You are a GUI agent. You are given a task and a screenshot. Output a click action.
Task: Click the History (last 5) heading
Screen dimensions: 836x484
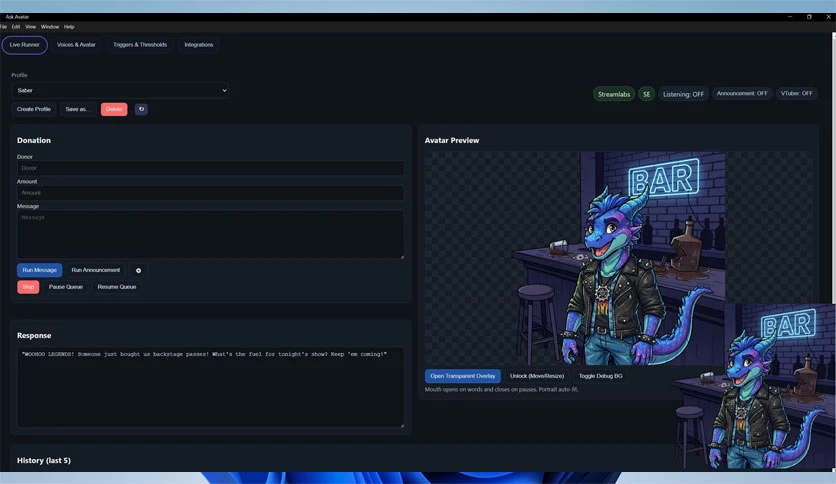[44, 460]
